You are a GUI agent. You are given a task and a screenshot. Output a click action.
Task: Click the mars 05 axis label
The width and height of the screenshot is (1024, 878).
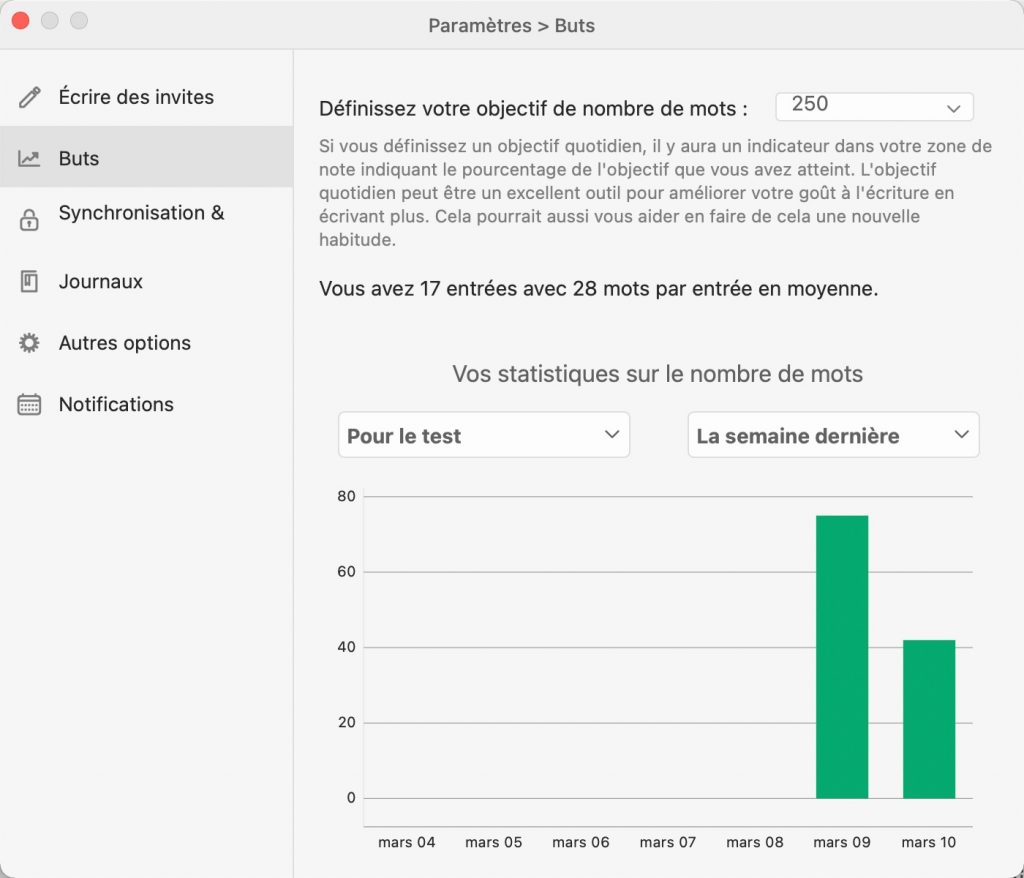click(494, 842)
